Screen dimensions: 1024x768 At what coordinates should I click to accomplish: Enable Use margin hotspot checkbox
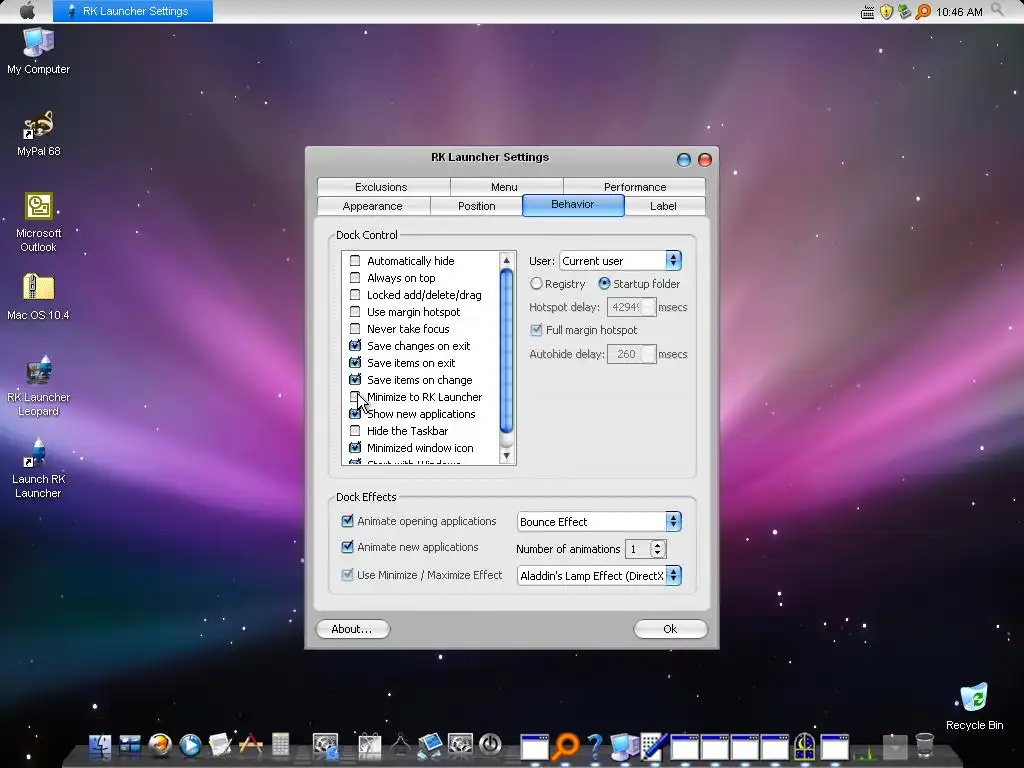click(x=355, y=312)
